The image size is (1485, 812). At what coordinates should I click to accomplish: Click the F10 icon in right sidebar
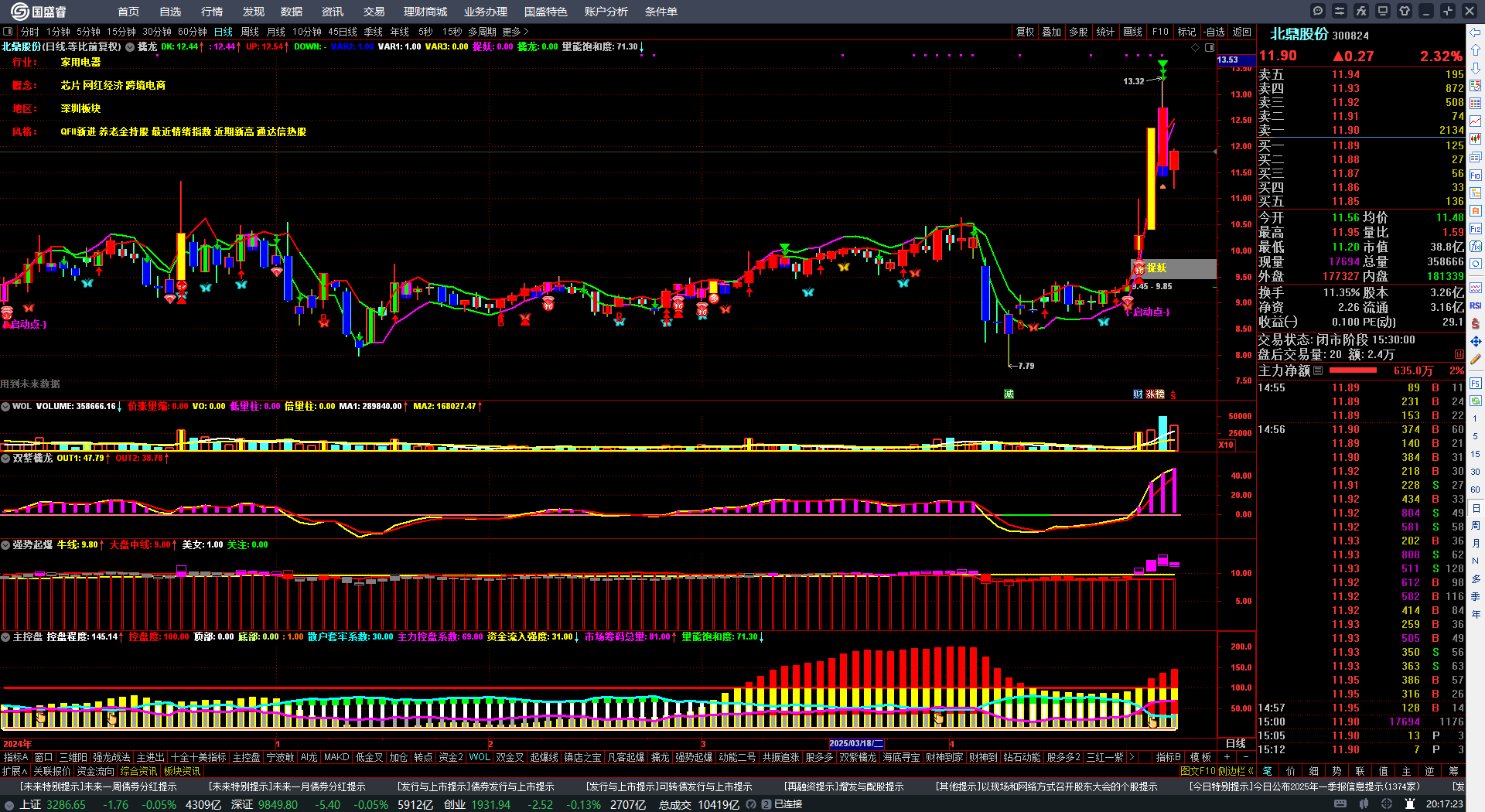1476,176
